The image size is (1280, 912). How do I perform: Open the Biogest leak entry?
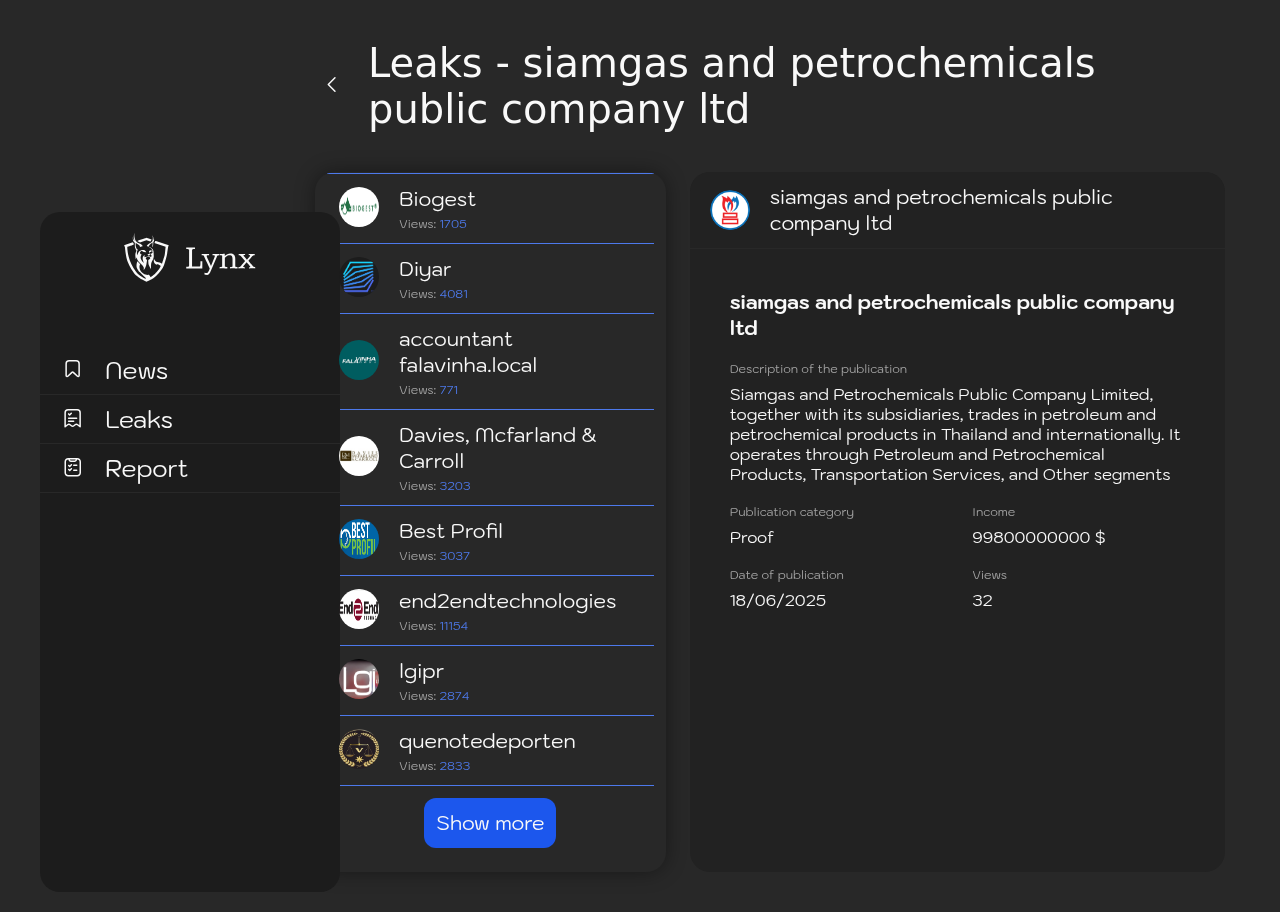pos(490,209)
